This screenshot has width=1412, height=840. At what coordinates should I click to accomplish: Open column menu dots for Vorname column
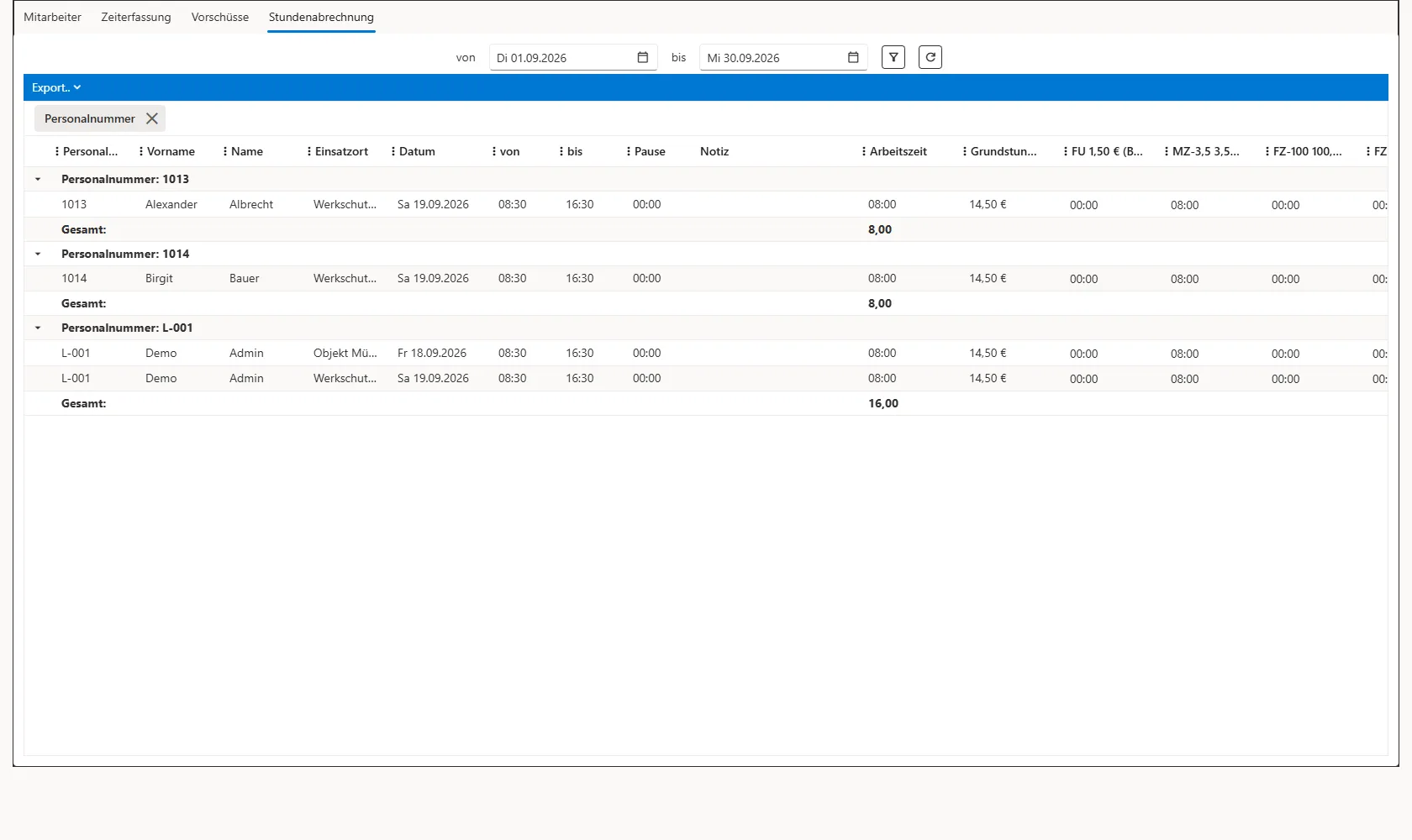(141, 151)
